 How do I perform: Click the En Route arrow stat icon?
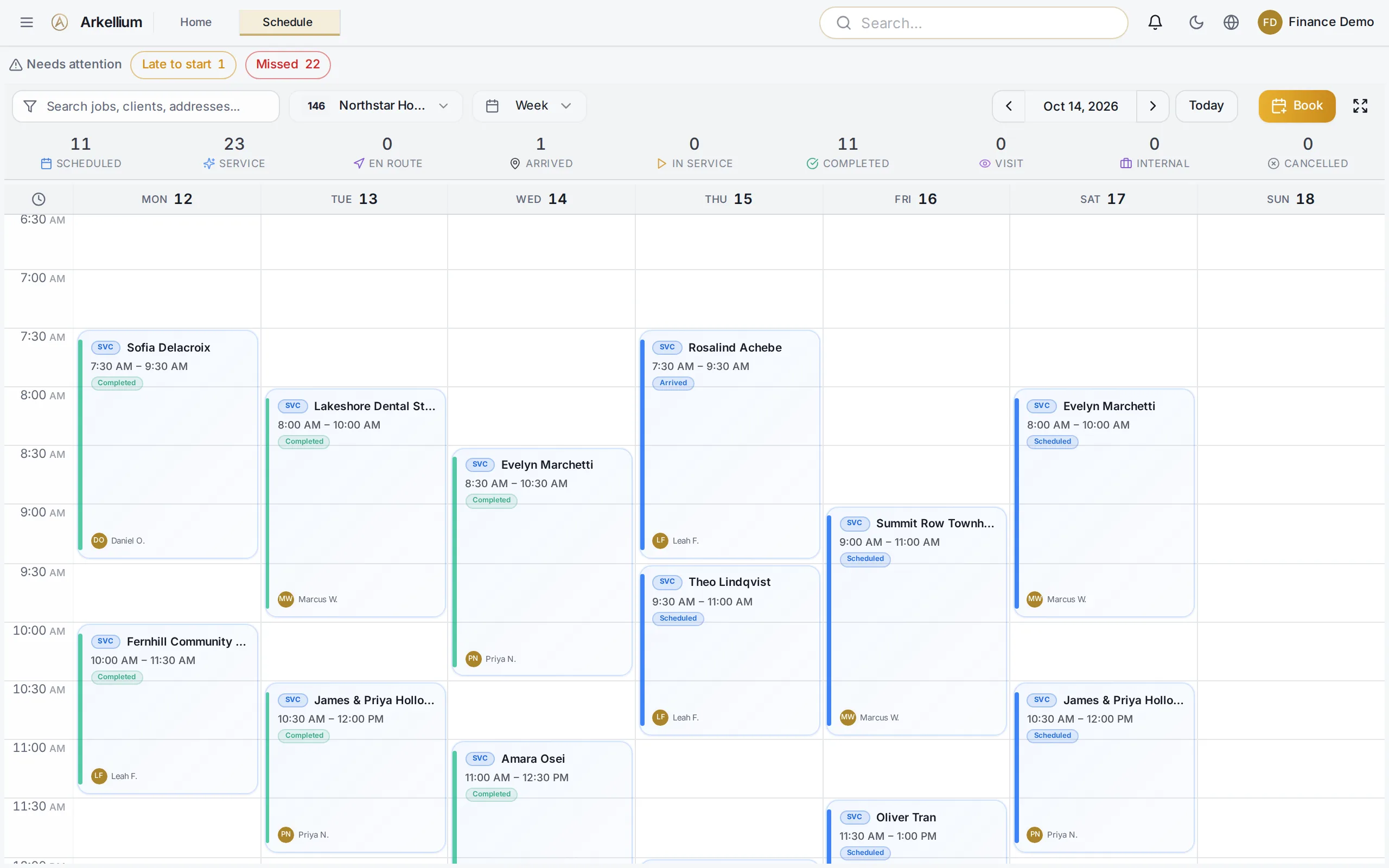[x=359, y=164]
